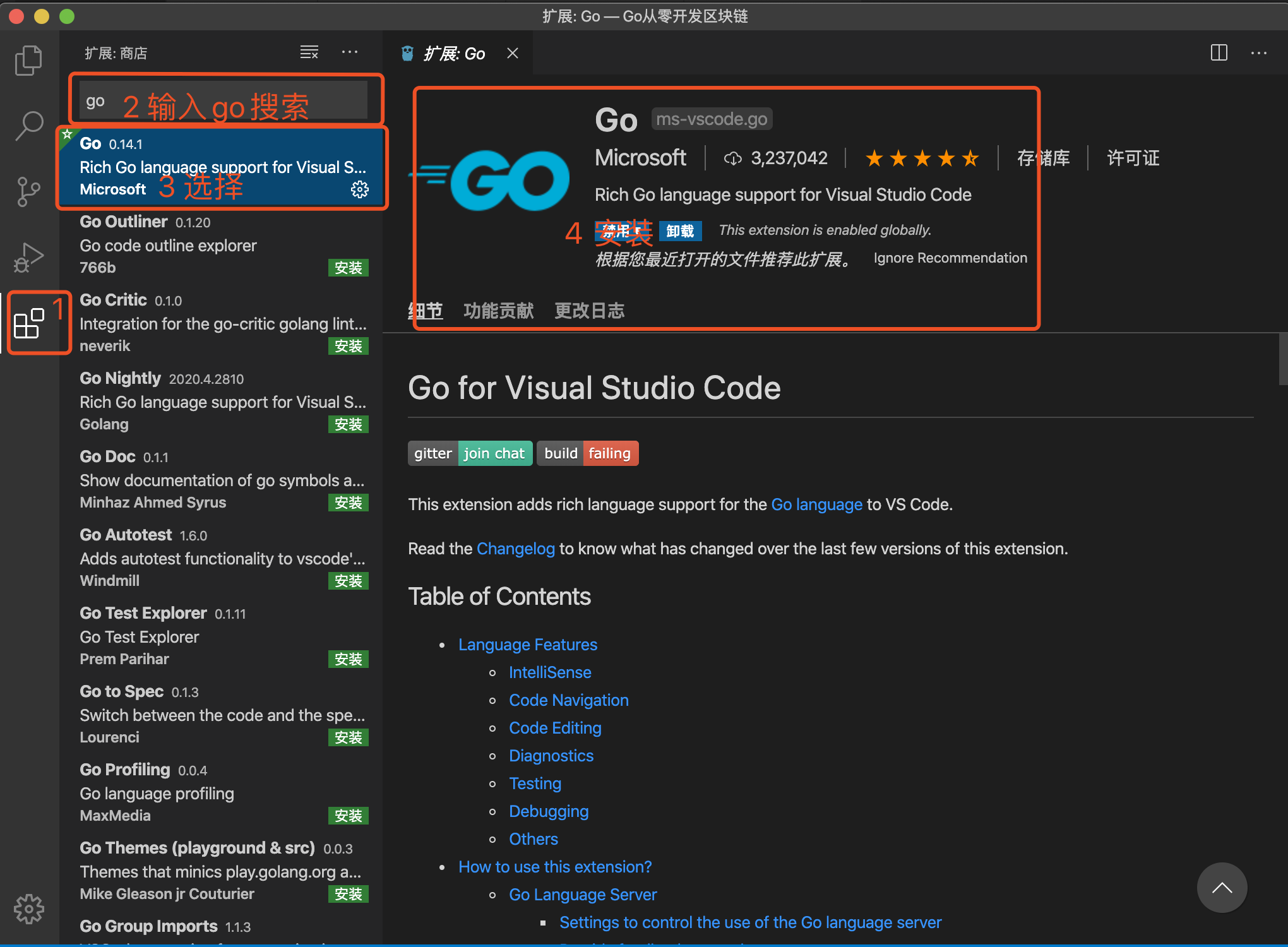Click the build failing badge
The image size is (1288, 947).
[588, 453]
